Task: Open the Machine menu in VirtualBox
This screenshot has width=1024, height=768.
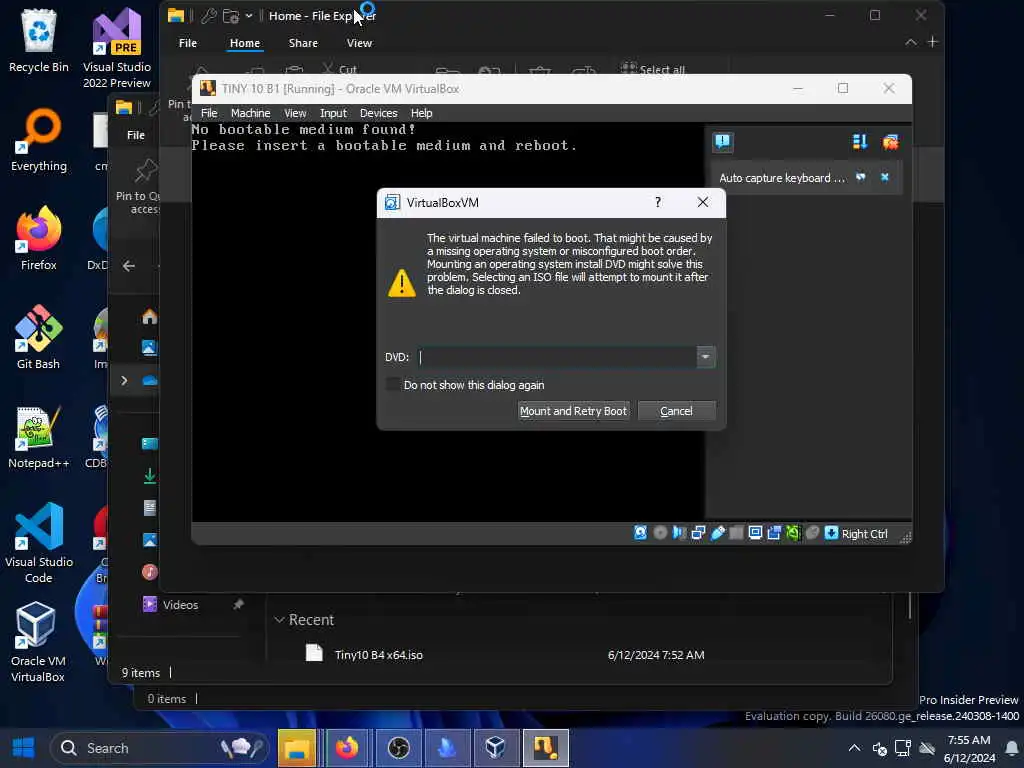Action: 250,113
